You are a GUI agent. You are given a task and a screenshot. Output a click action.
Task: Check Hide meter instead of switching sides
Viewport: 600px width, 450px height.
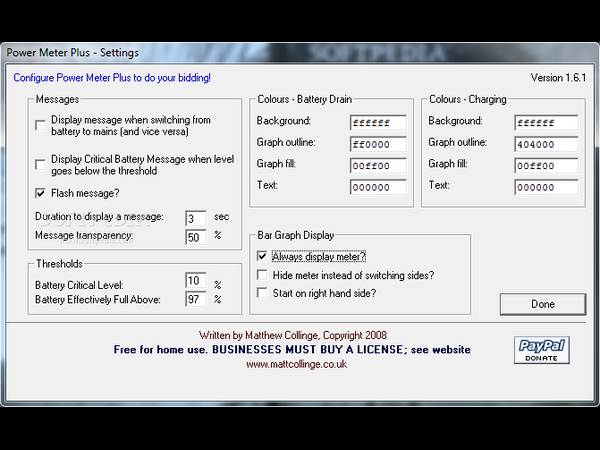[x=262, y=275]
